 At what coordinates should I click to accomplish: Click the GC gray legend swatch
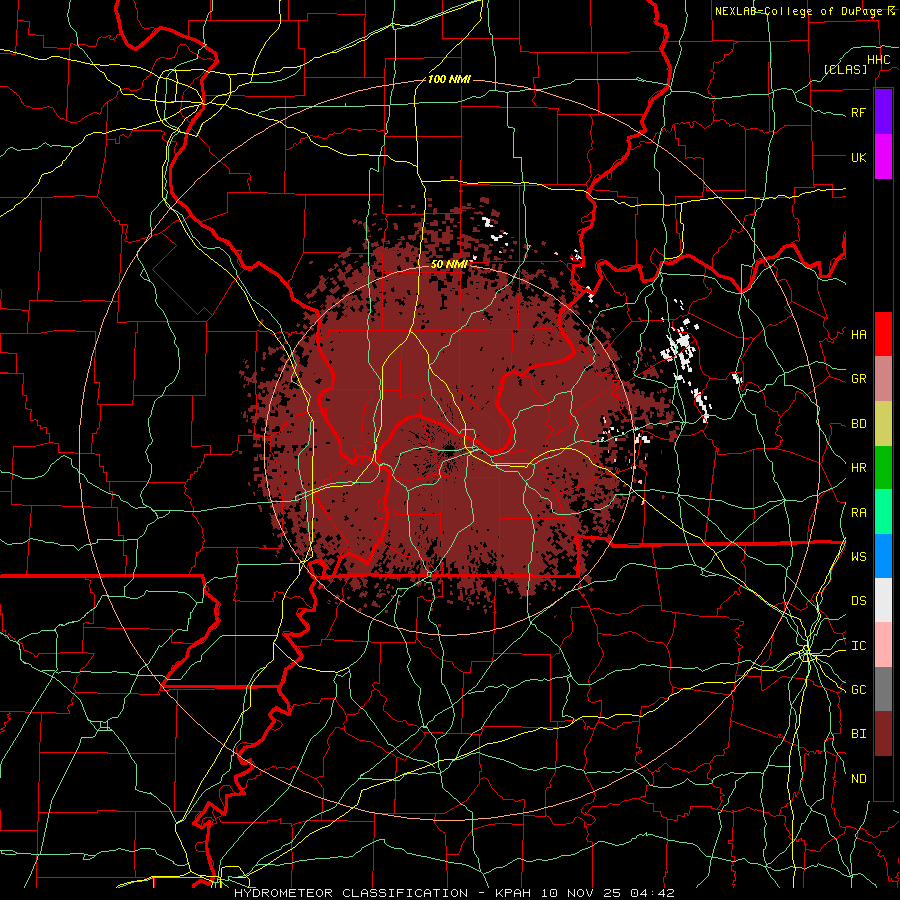point(883,689)
